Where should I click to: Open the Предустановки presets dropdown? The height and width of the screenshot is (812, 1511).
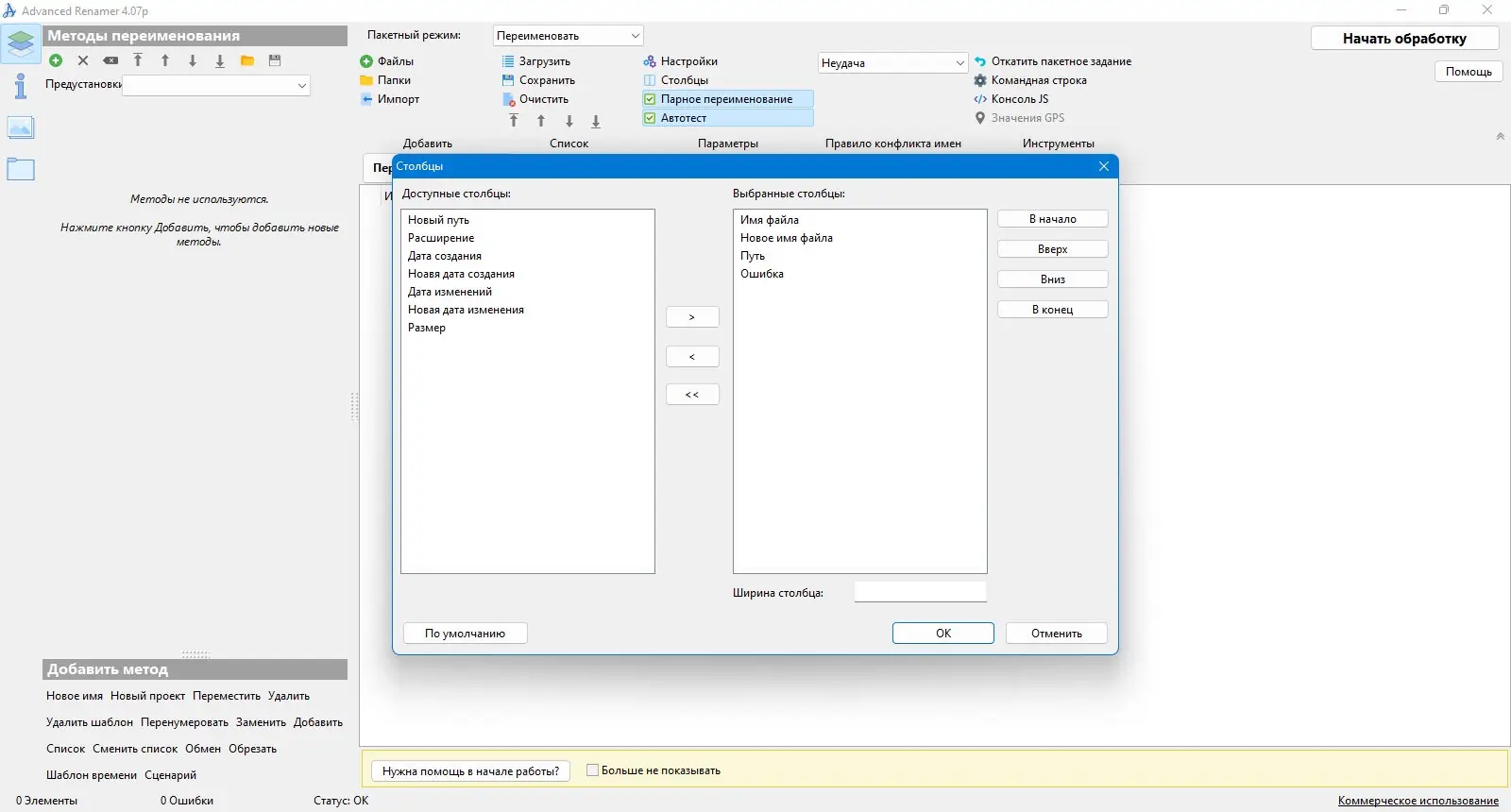216,85
